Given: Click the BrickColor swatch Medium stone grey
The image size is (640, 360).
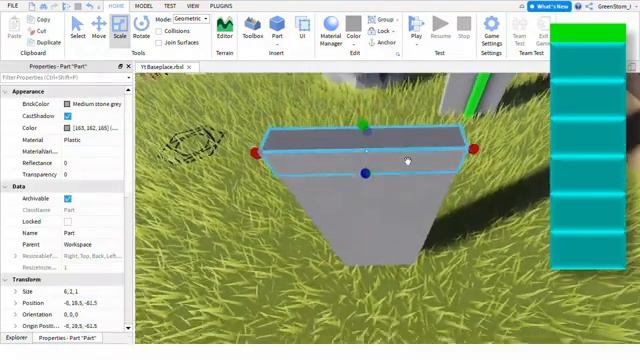Looking at the screenshot, I should tap(67, 104).
